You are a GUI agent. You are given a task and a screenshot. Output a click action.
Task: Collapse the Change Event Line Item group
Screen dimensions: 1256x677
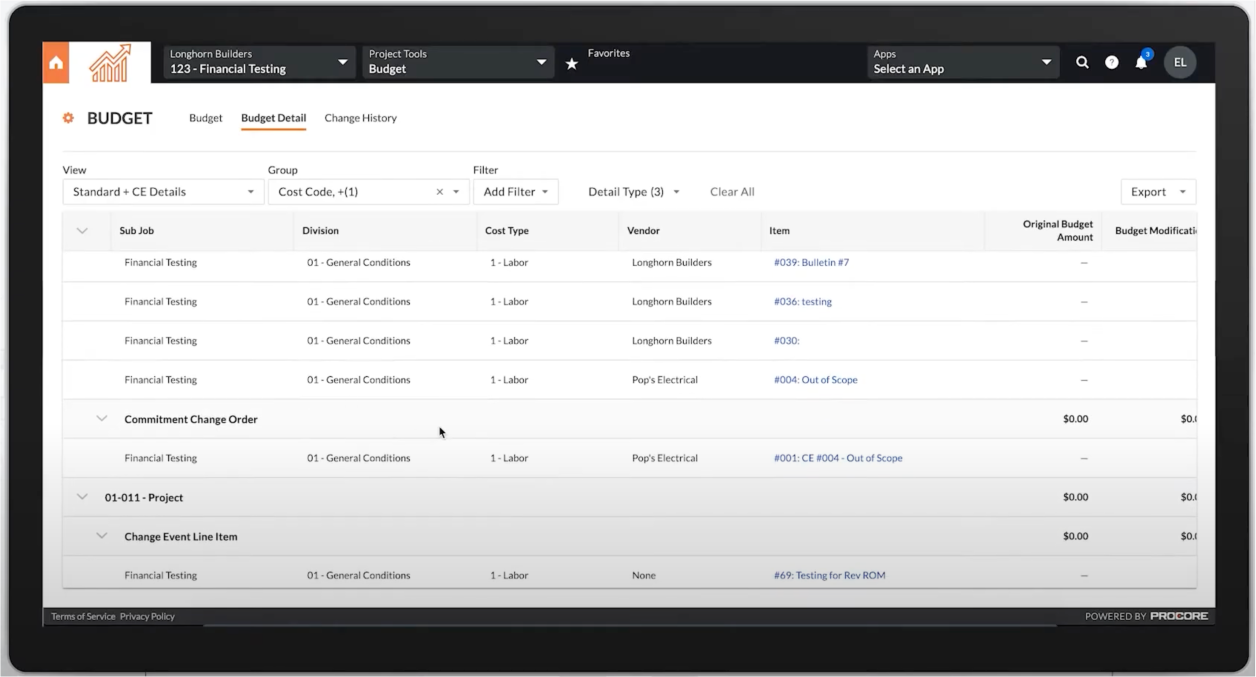(x=102, y=536)
